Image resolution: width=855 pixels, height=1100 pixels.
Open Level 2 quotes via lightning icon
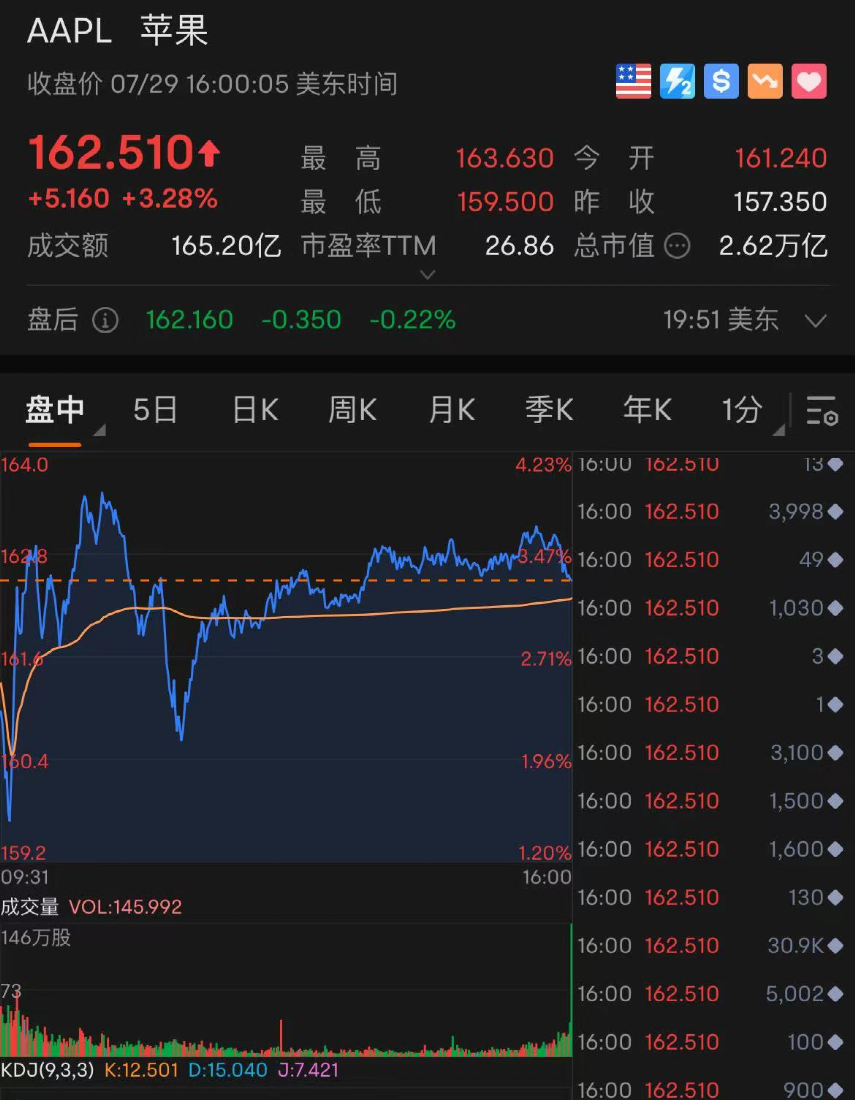(x=676, y=81)
